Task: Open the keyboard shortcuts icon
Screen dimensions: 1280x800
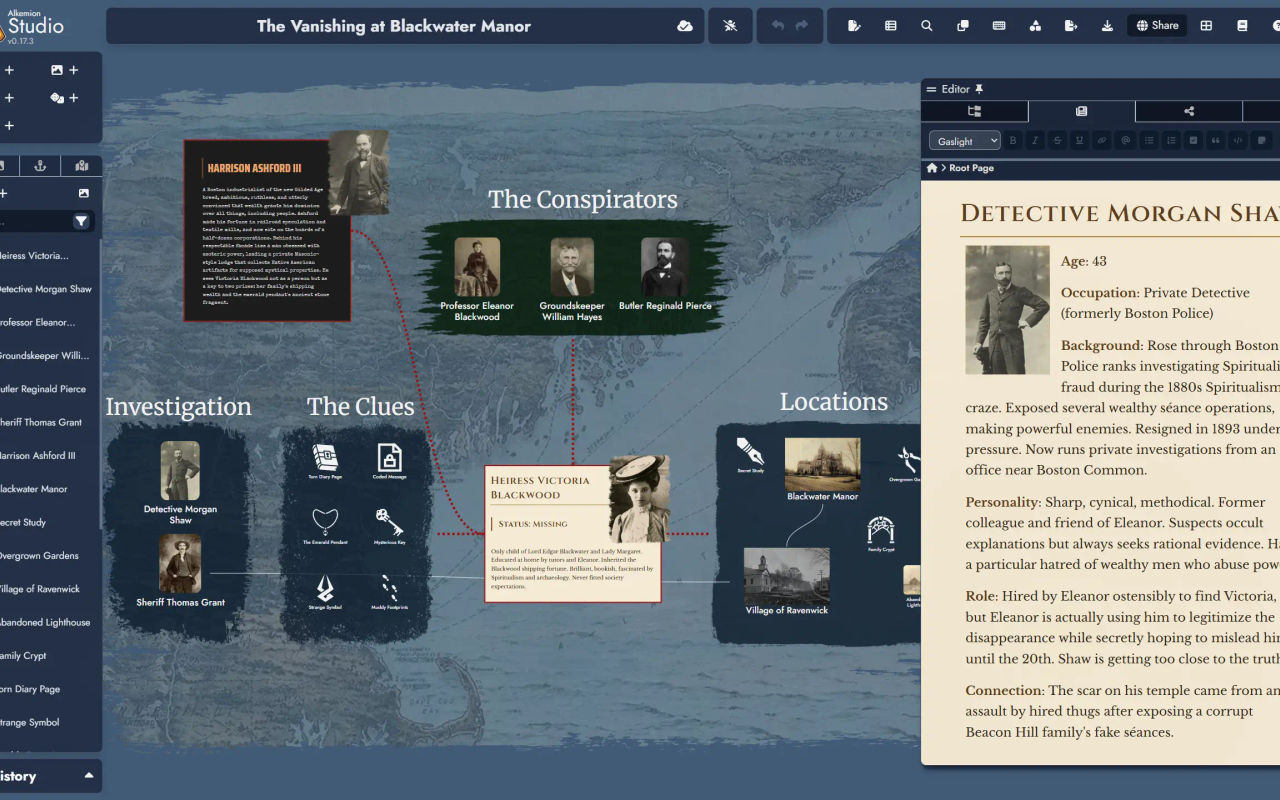Action: 999,26
